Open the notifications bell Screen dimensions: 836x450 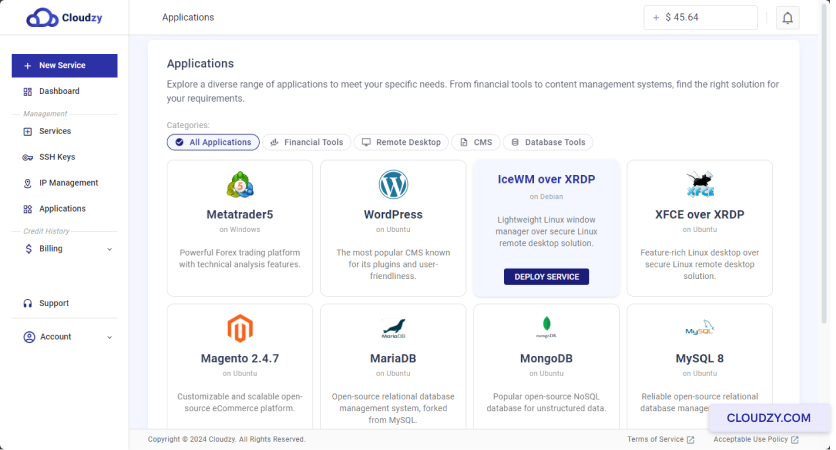point(787,18)
